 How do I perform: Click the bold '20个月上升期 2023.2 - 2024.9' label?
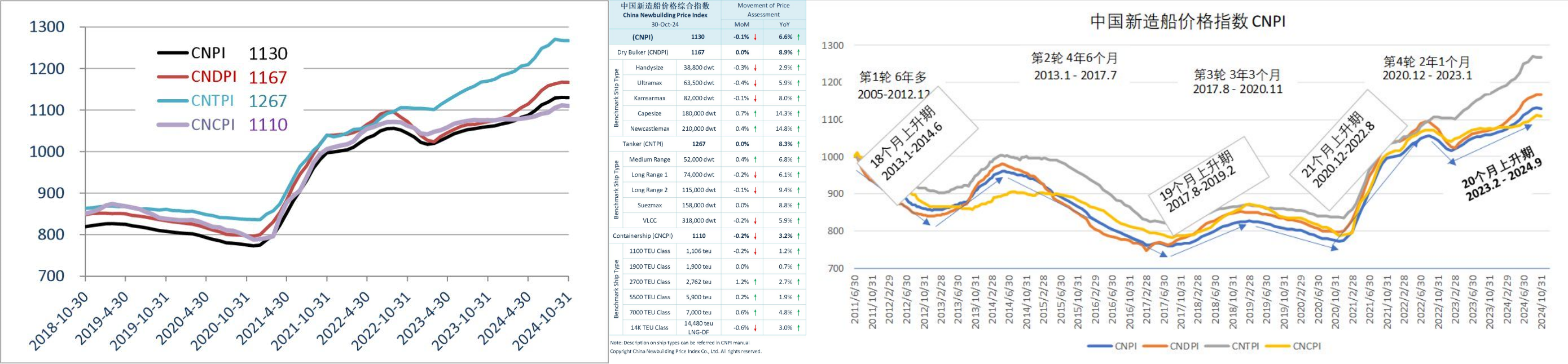[x=1502, y=173]
